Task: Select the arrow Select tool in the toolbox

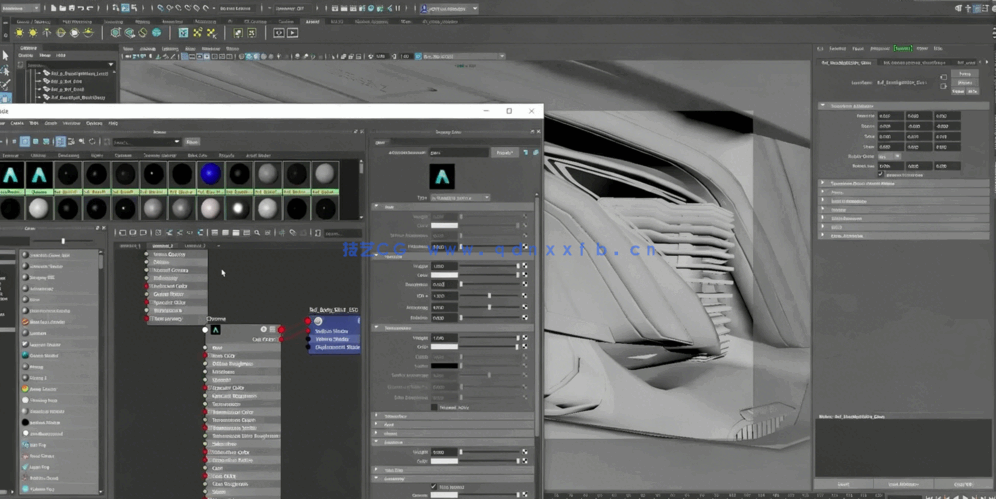Action: 5,56
